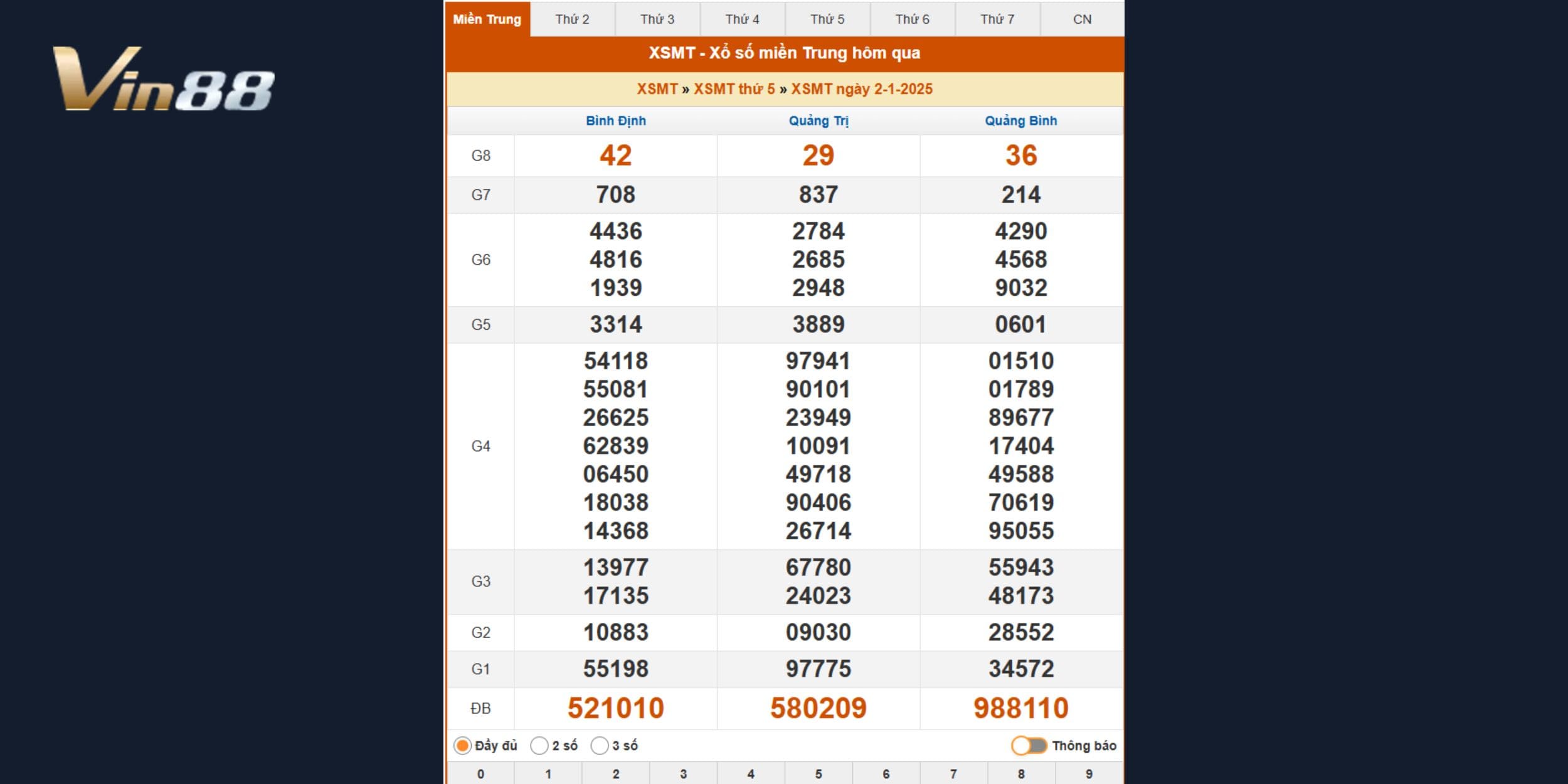Switch to the Thứ 2 tab
This screenshot has height=784, width=1568.
(572, 19)
